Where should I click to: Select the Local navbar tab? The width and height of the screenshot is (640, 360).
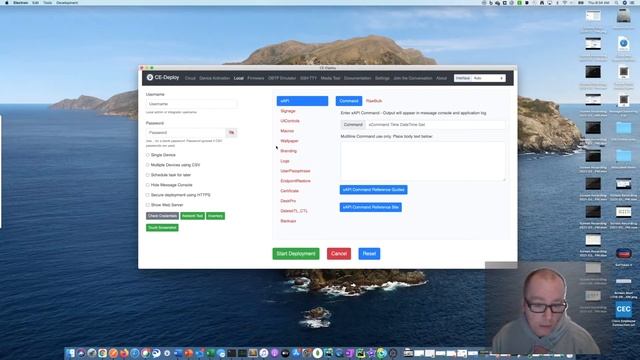[239, 78]
